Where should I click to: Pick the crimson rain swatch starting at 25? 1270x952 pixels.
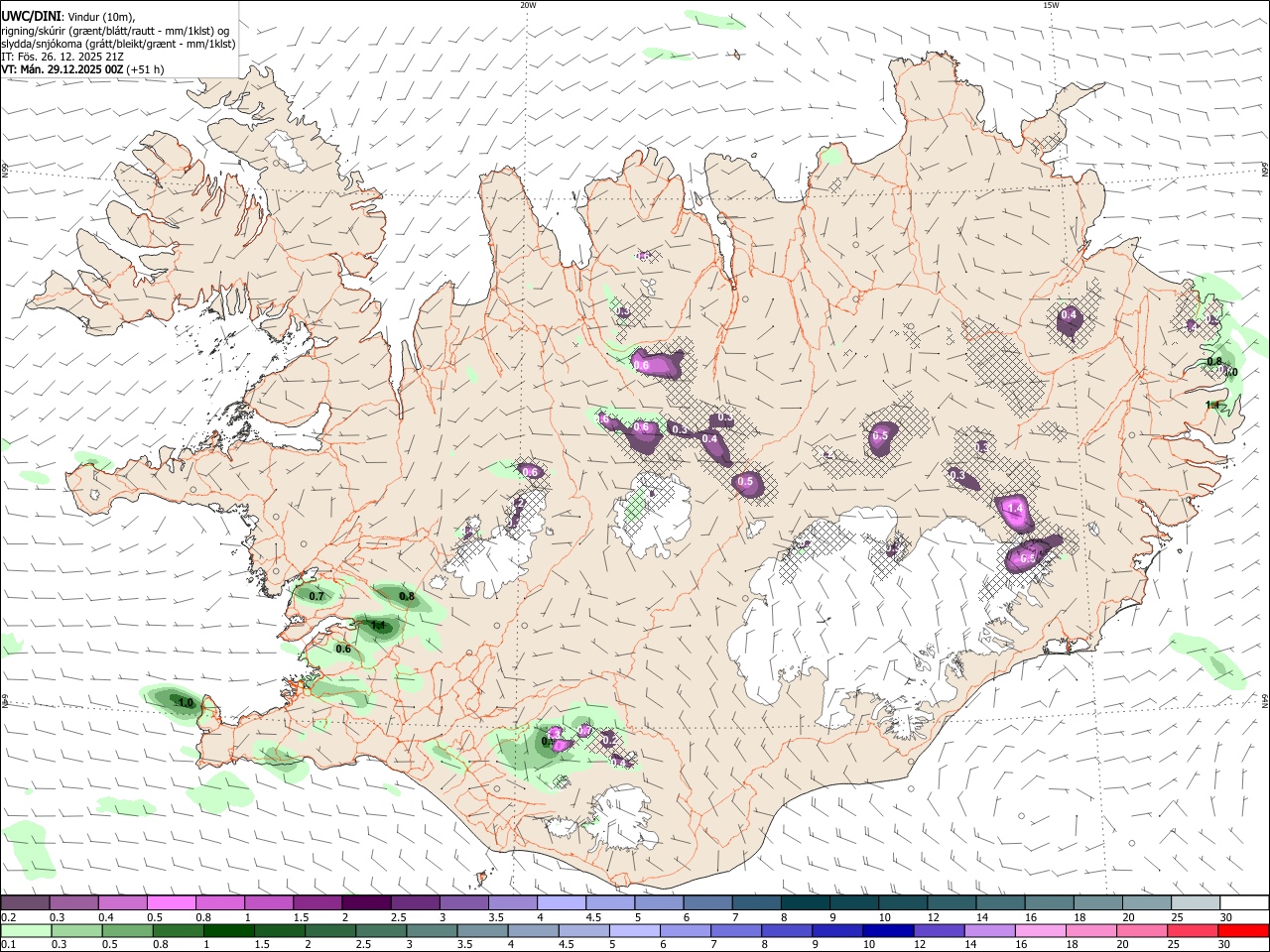point(1194,931)
